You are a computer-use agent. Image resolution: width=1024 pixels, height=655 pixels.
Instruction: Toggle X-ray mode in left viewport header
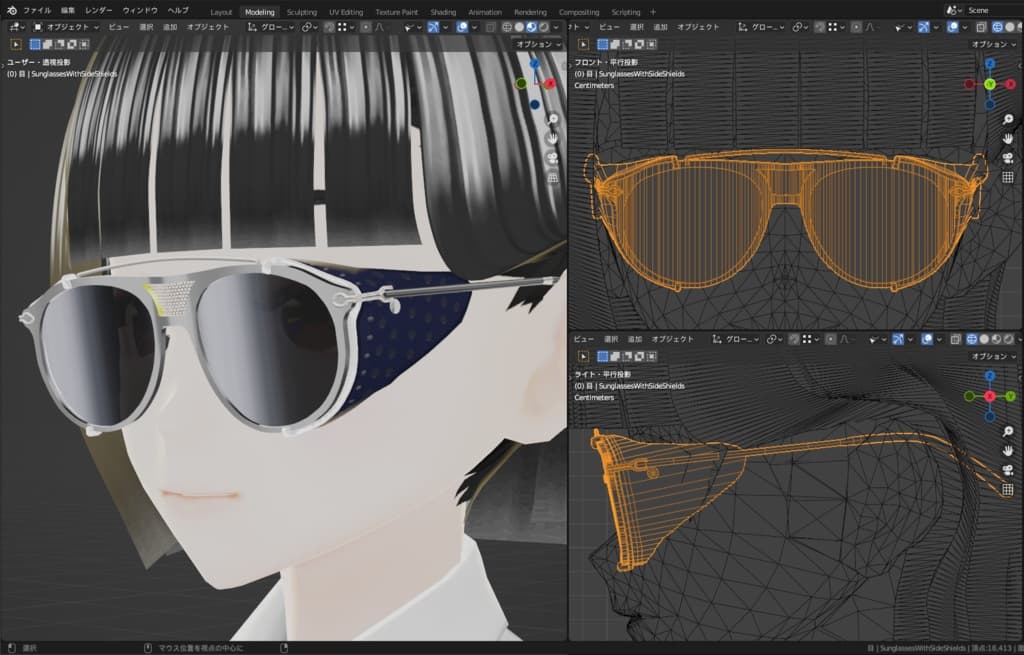[489, 27]
